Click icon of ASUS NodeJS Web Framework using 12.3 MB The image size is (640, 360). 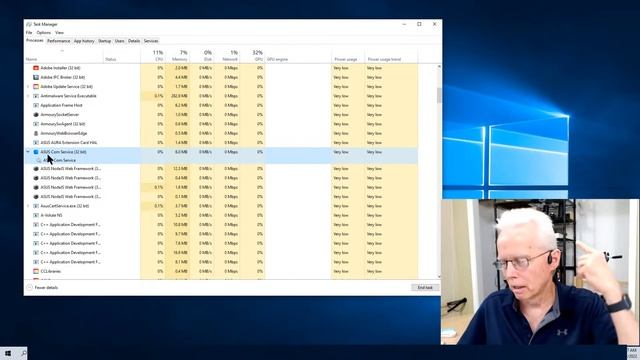click(x=36, y=169)
